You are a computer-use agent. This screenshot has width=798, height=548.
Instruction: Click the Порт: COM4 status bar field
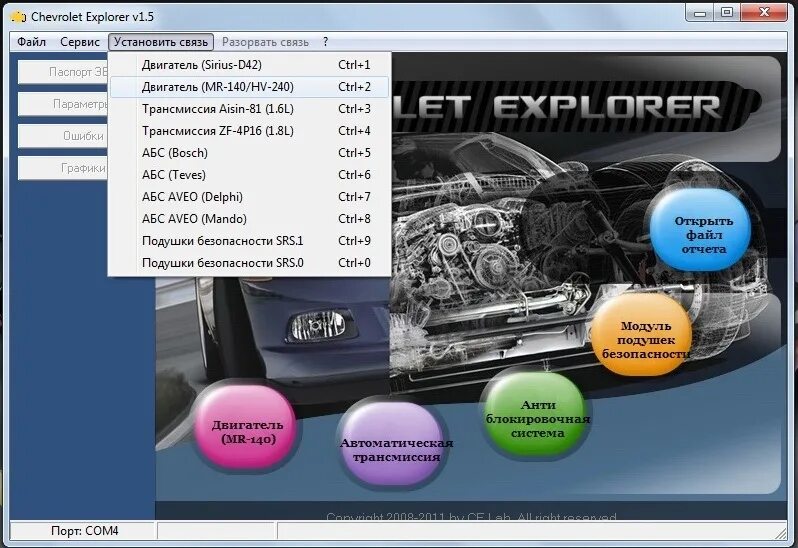83,531
